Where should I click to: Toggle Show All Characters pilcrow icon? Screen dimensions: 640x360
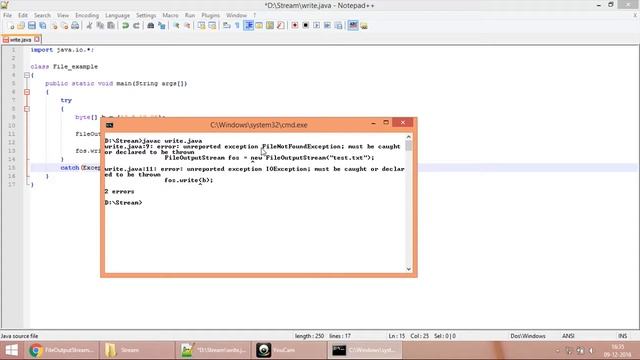coord(238,26)
